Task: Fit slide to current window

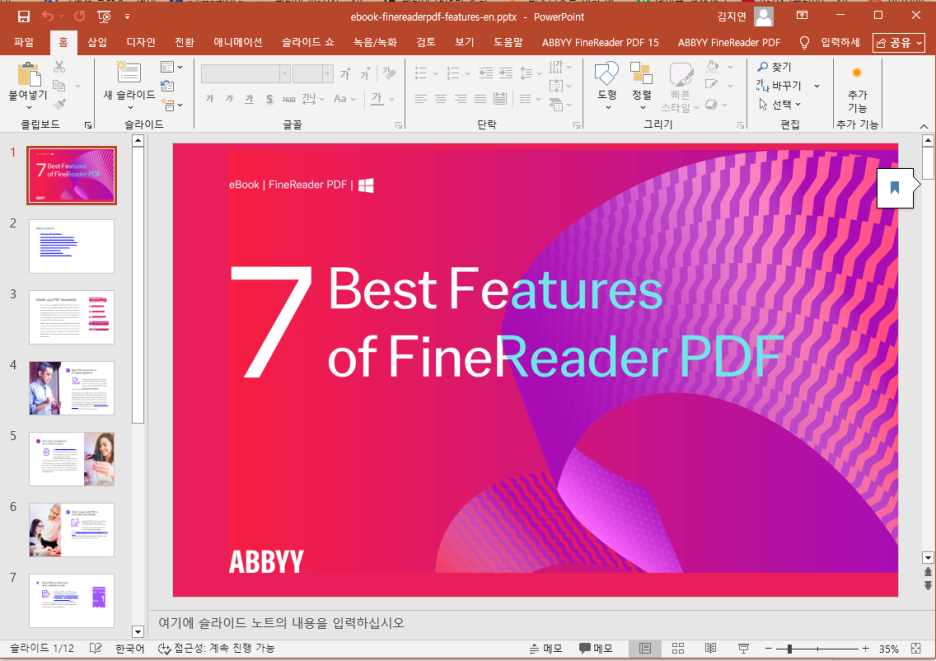Action: coord(916,648)
